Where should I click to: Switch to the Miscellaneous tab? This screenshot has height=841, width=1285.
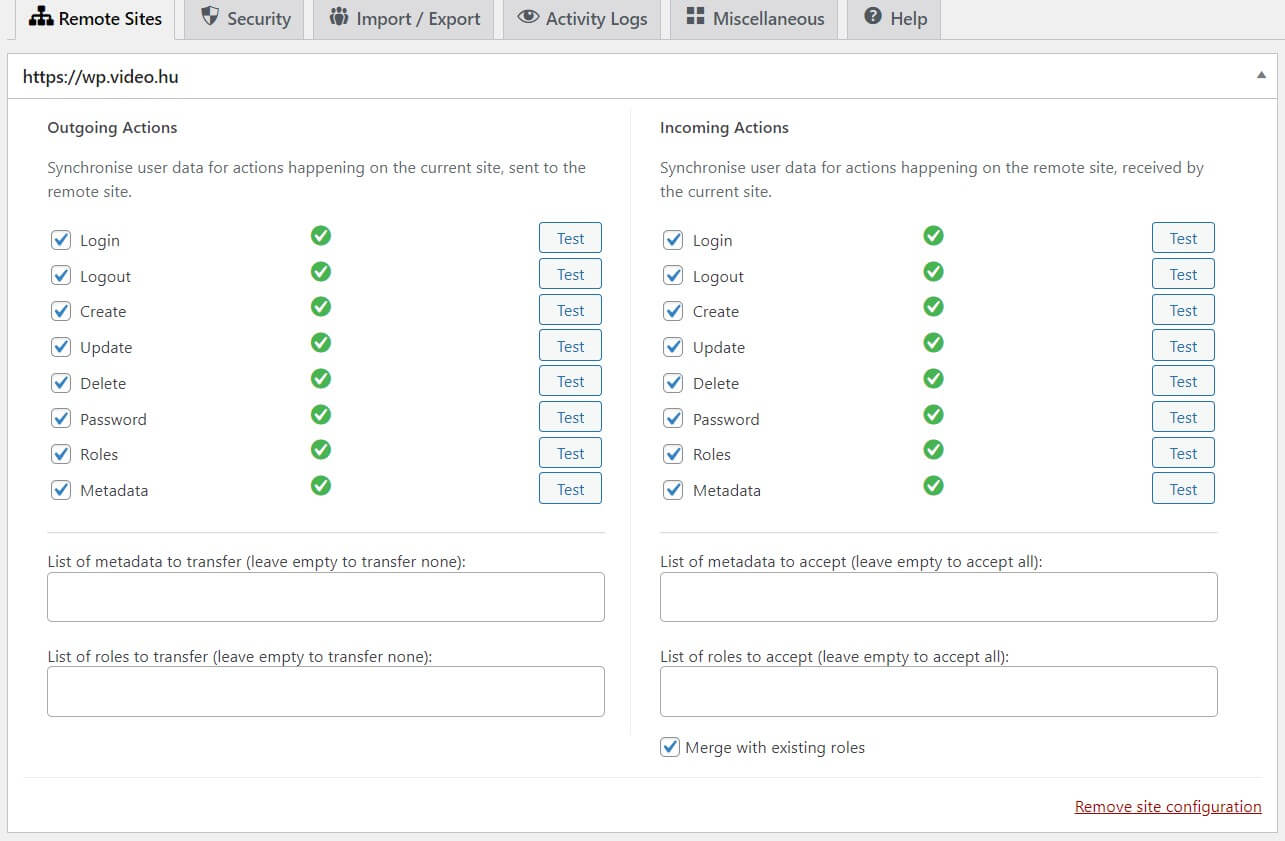[x=755, y=19]
